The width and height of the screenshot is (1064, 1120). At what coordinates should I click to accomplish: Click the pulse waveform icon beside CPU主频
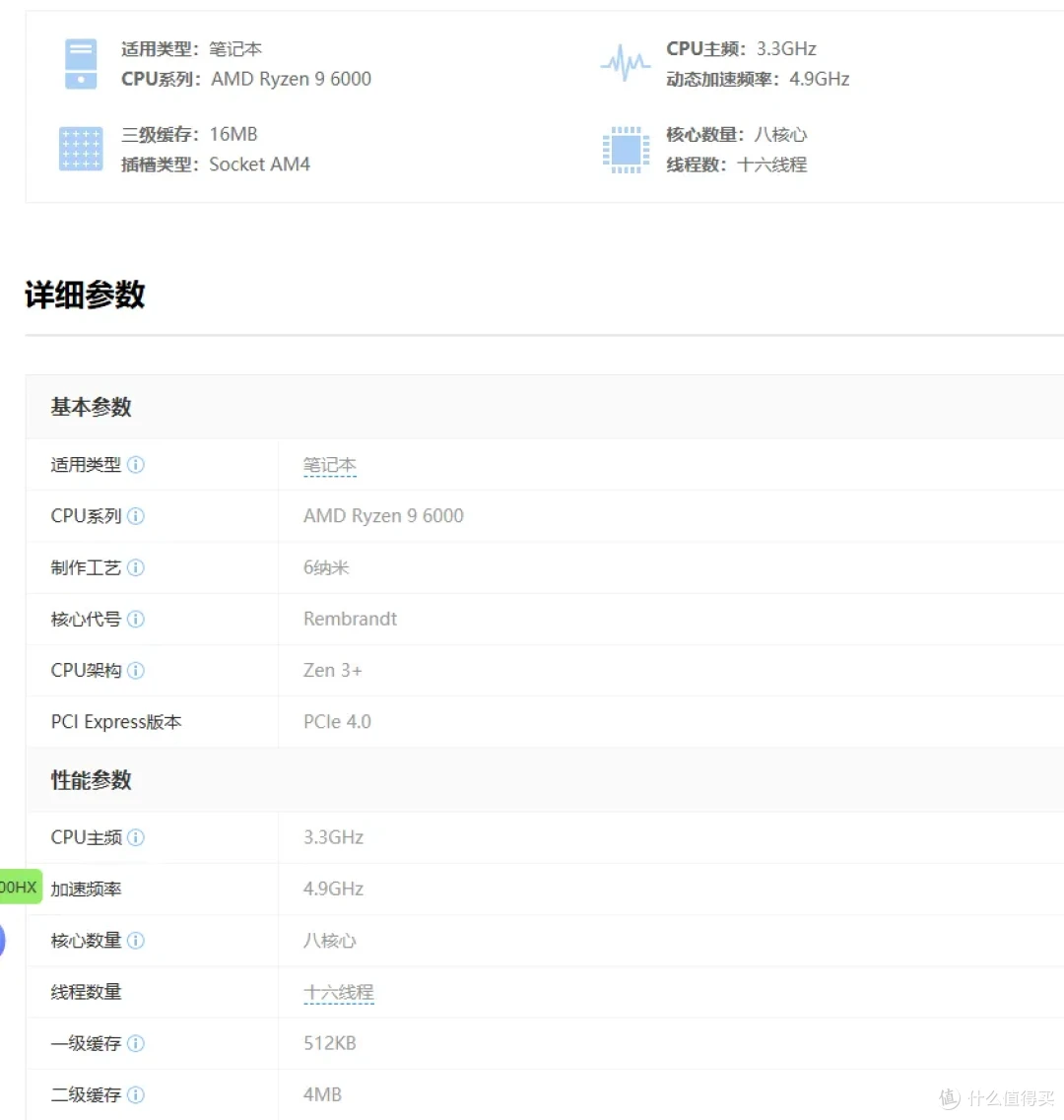pos(626,64)
